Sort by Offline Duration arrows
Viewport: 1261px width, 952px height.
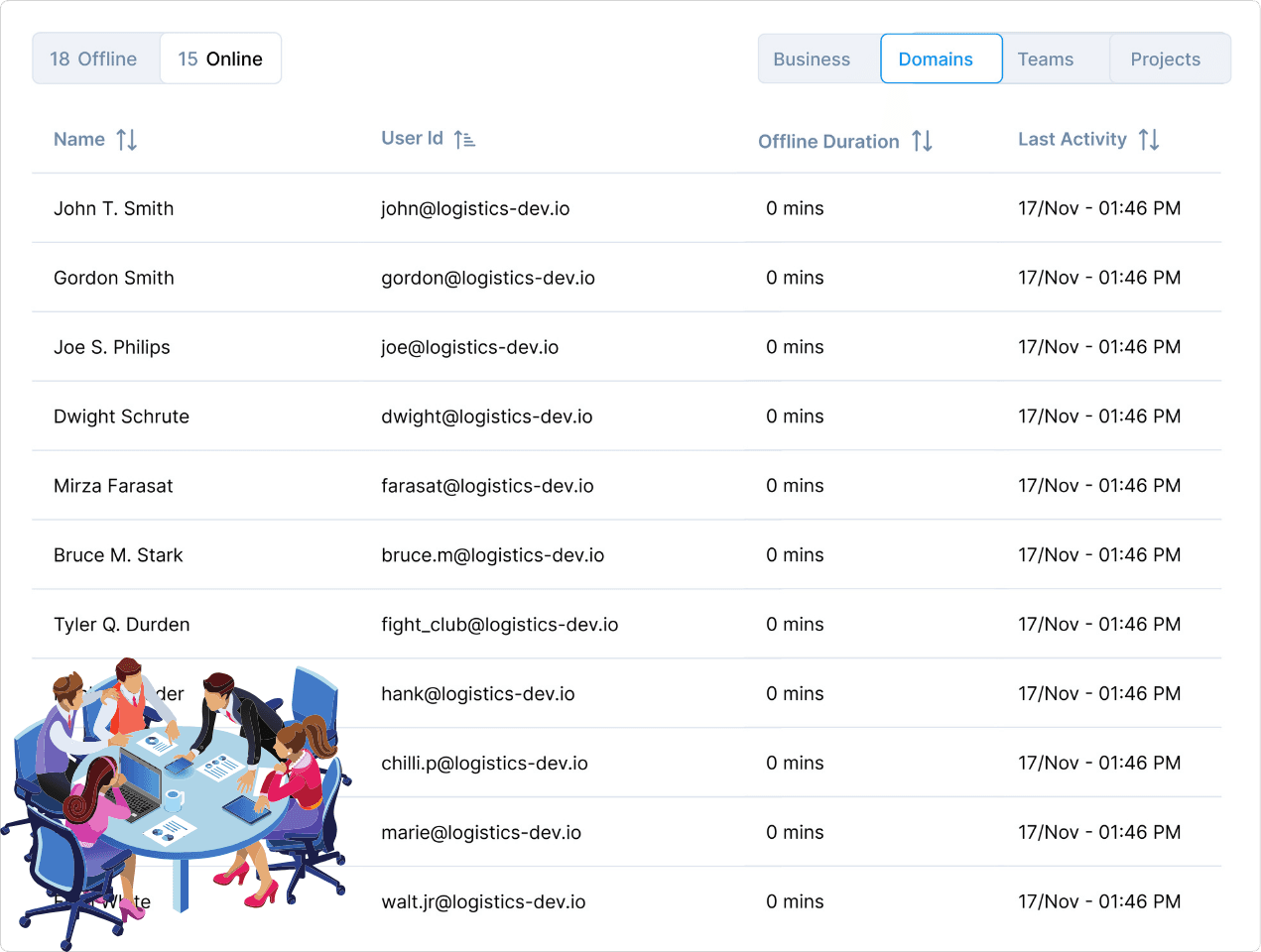(x=923, y=141)
